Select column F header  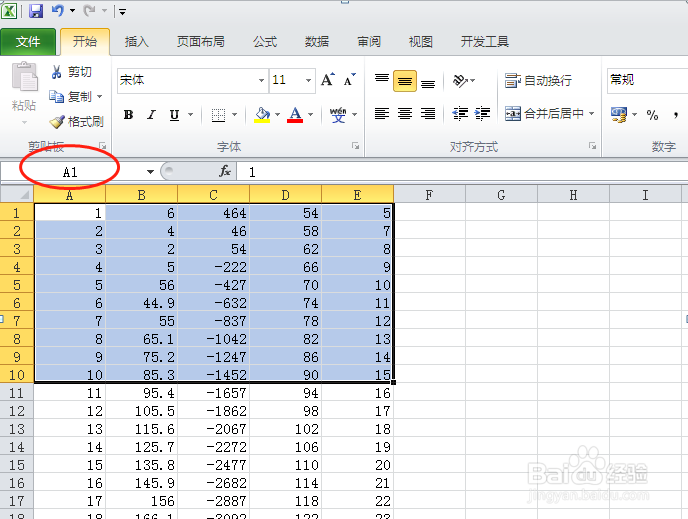429,195
